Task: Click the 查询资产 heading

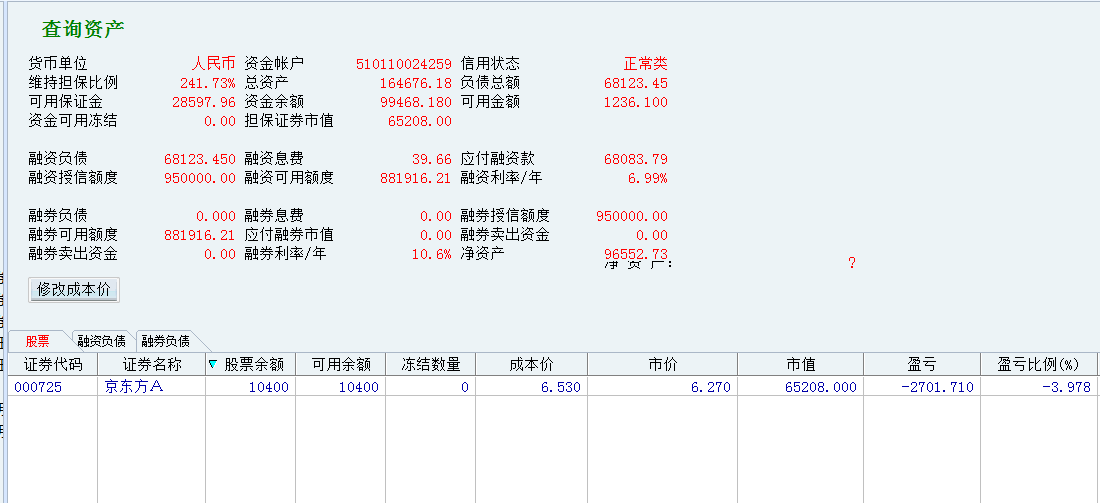Action: click(x=83, y=29)
